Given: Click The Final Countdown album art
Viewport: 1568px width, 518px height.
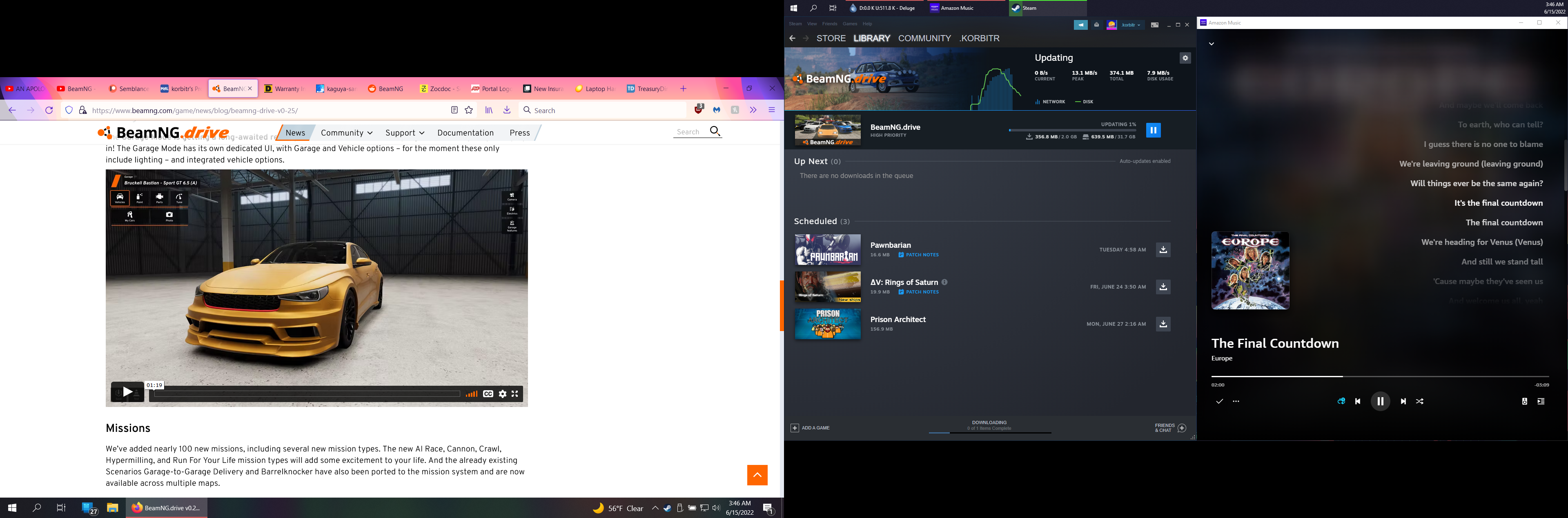Looking at the screenshot, I should coord(1249,270).
